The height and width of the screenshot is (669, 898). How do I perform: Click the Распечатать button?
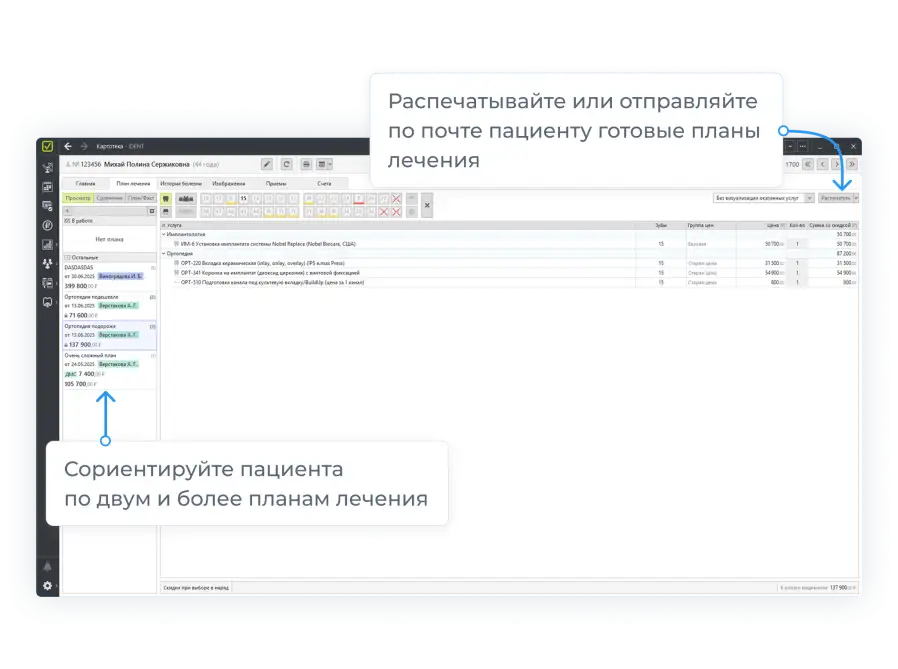click(836, 198)
